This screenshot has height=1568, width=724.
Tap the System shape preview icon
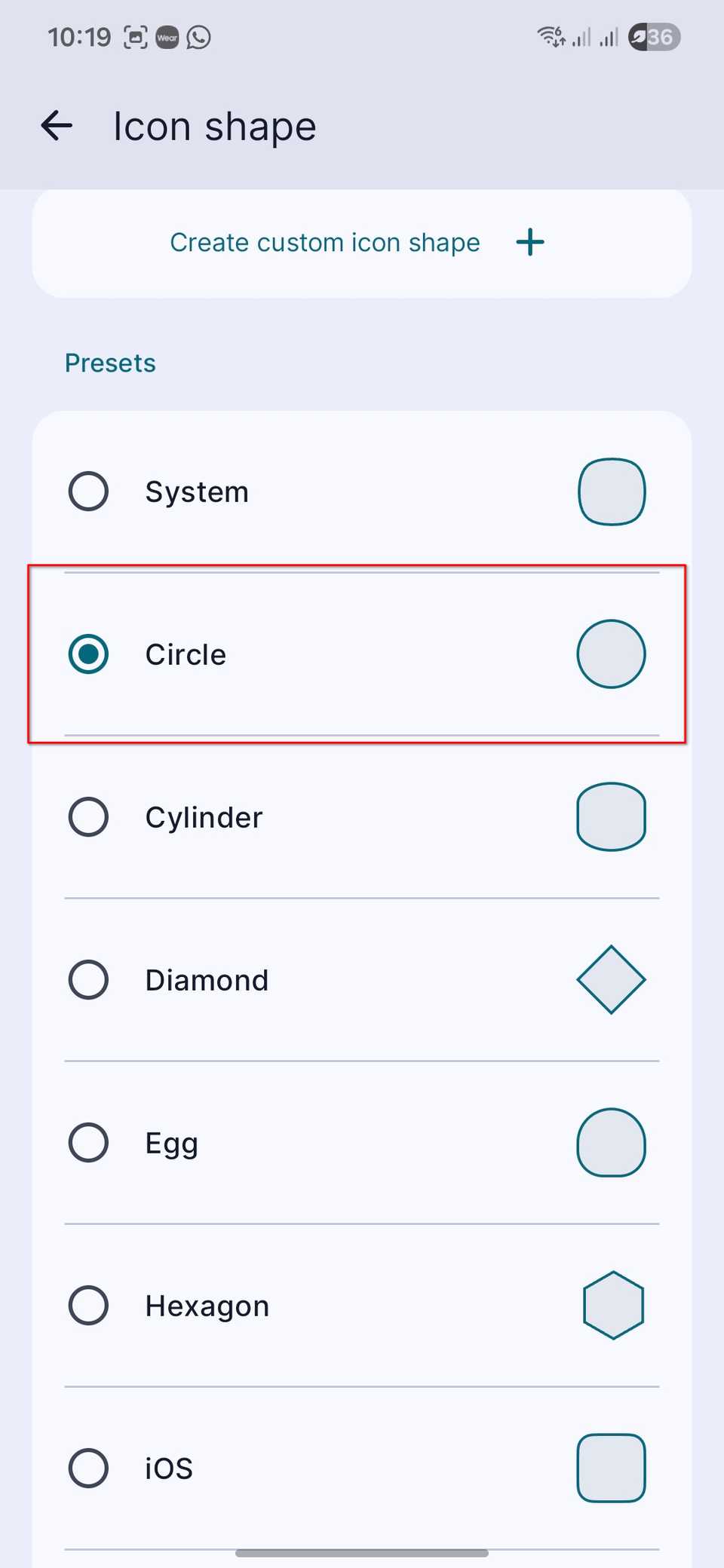612,492
